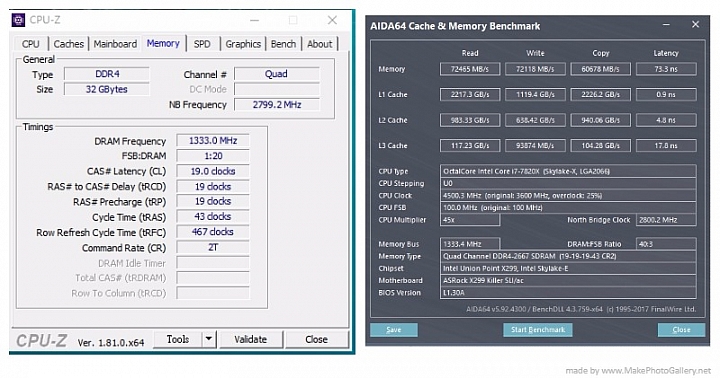The width and height of the screenshot is (720, 378).
Task: Click the CAS# Latency 19.0 clocks value
Action: [x=213, y=171]
